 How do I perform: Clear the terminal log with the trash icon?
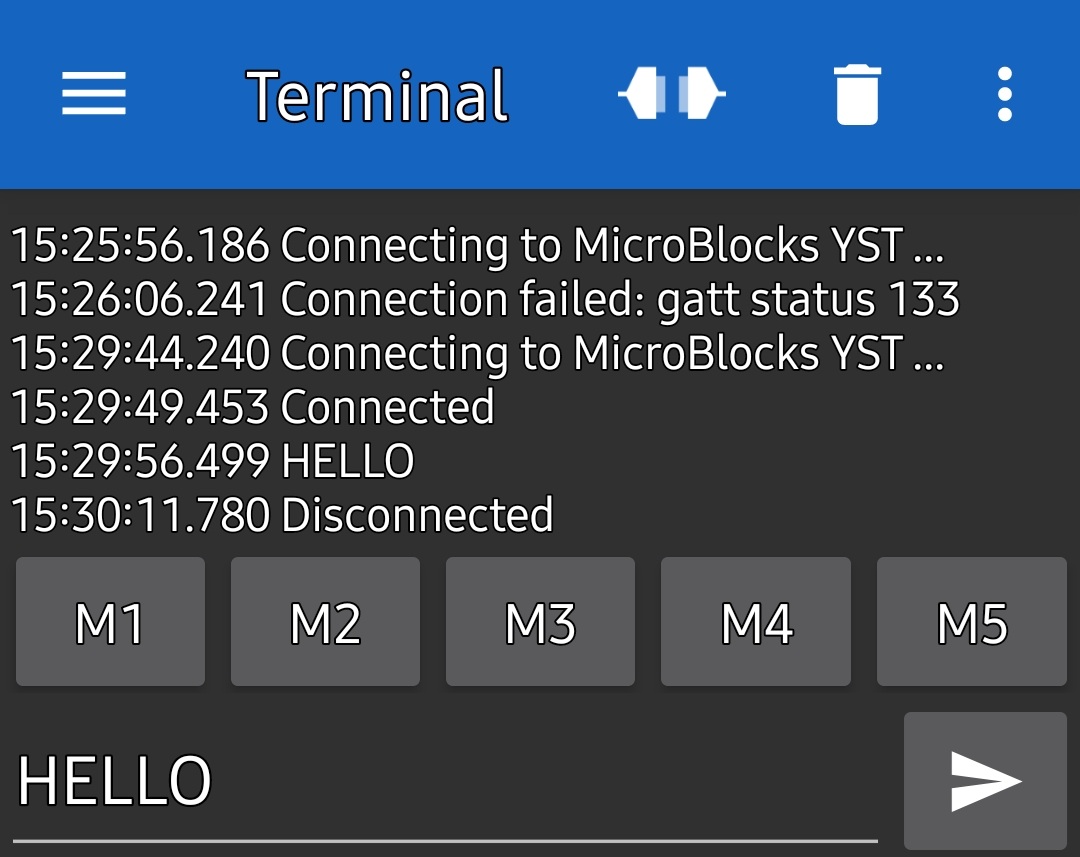[x=857, y=95]
